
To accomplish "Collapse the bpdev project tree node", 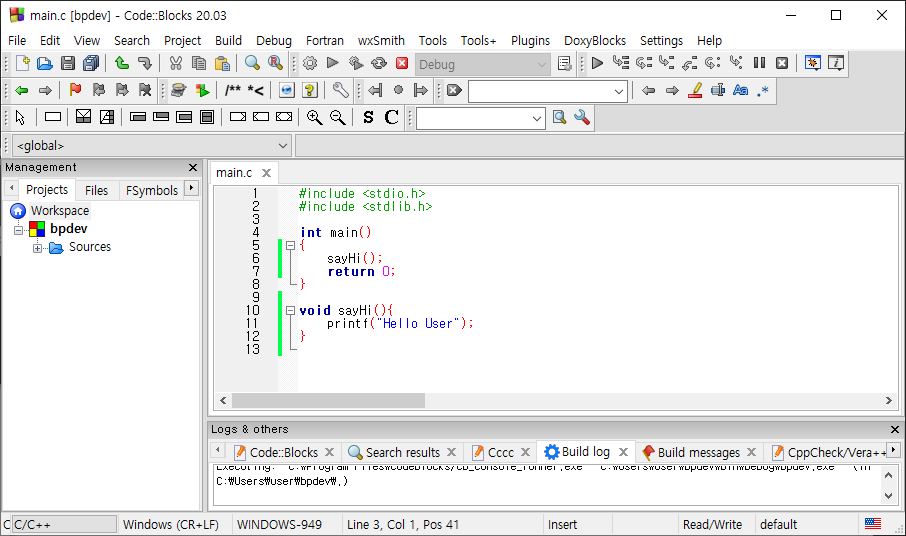I will tap(18, 230).
